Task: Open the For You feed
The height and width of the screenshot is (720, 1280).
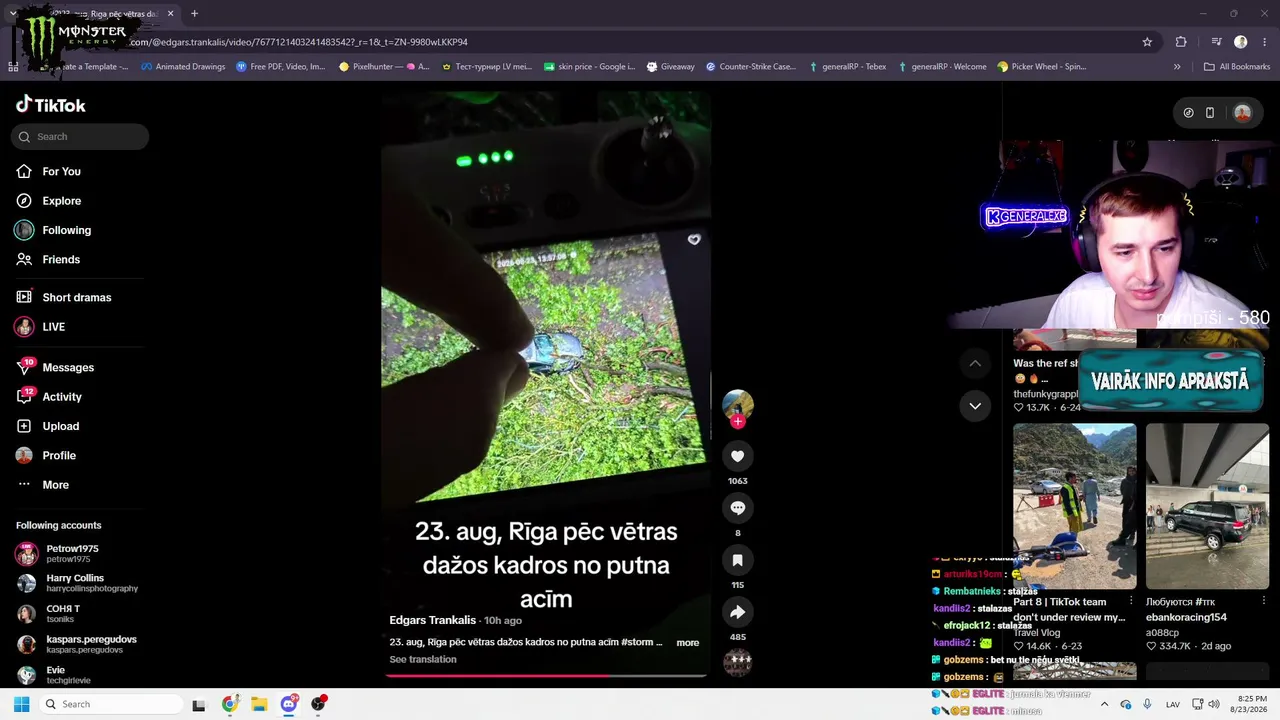Action: [62, 171]
